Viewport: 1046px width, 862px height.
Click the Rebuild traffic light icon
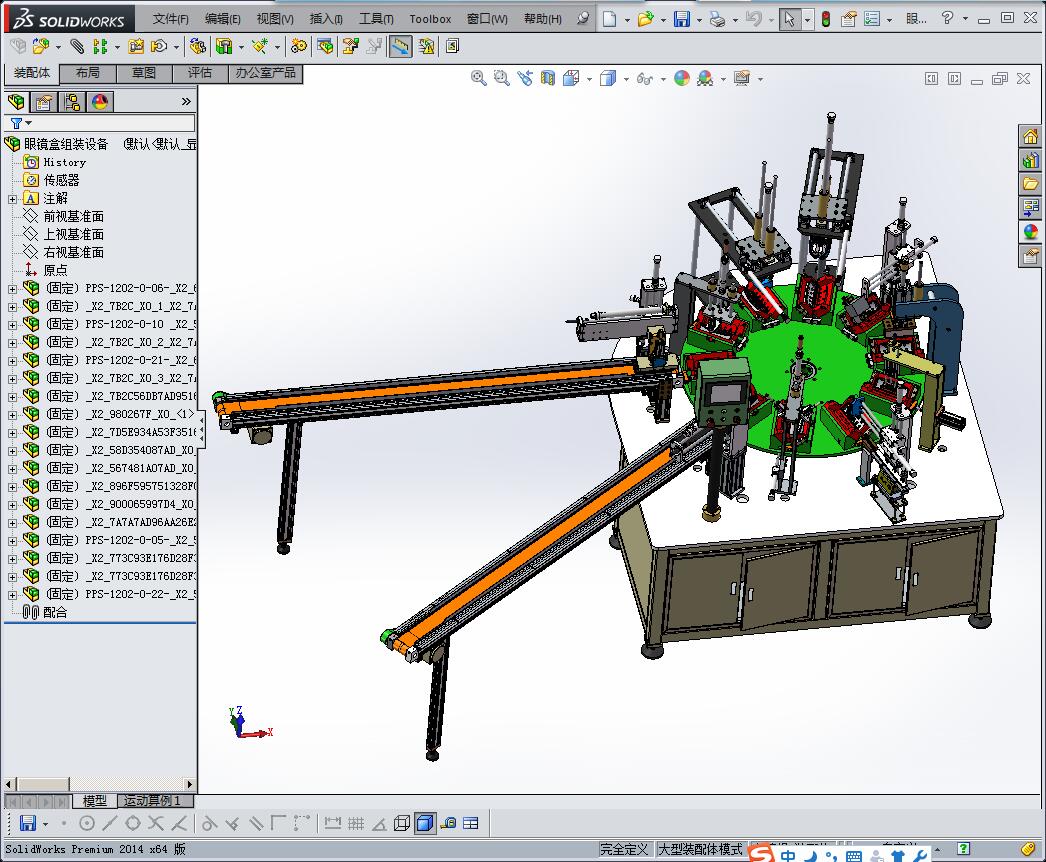click(x=826, y=19)
